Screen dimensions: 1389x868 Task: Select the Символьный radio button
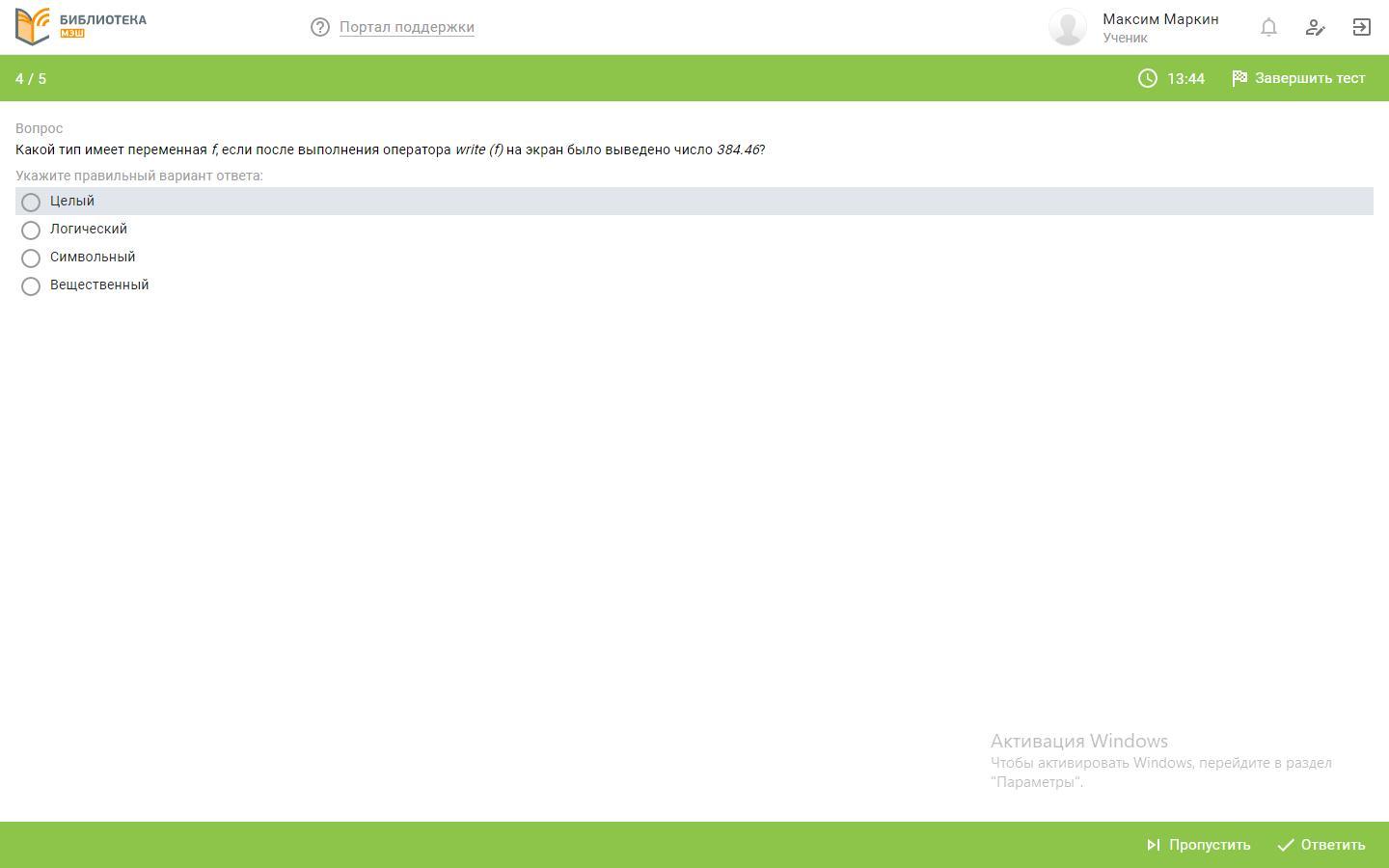click(31, 258)
